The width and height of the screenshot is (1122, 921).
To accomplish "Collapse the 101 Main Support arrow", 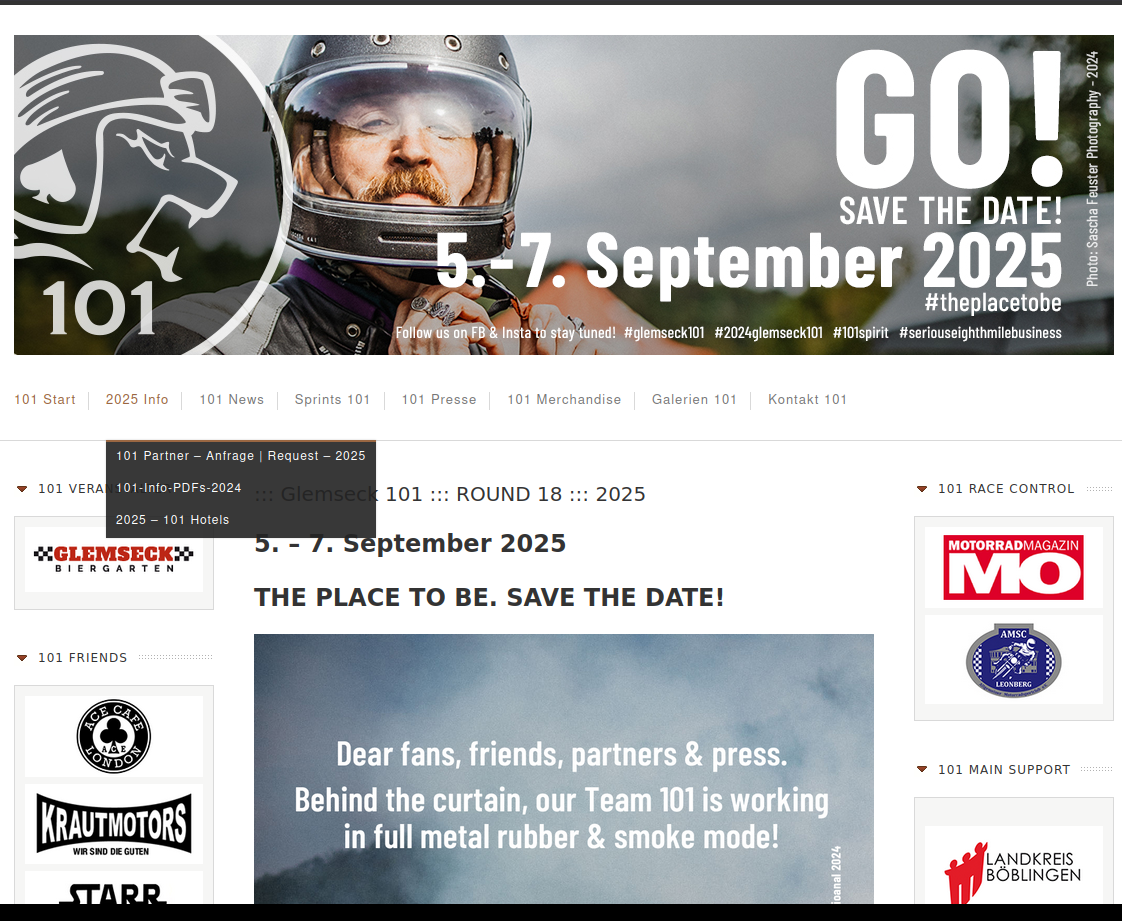I will [x=922, y=769].
